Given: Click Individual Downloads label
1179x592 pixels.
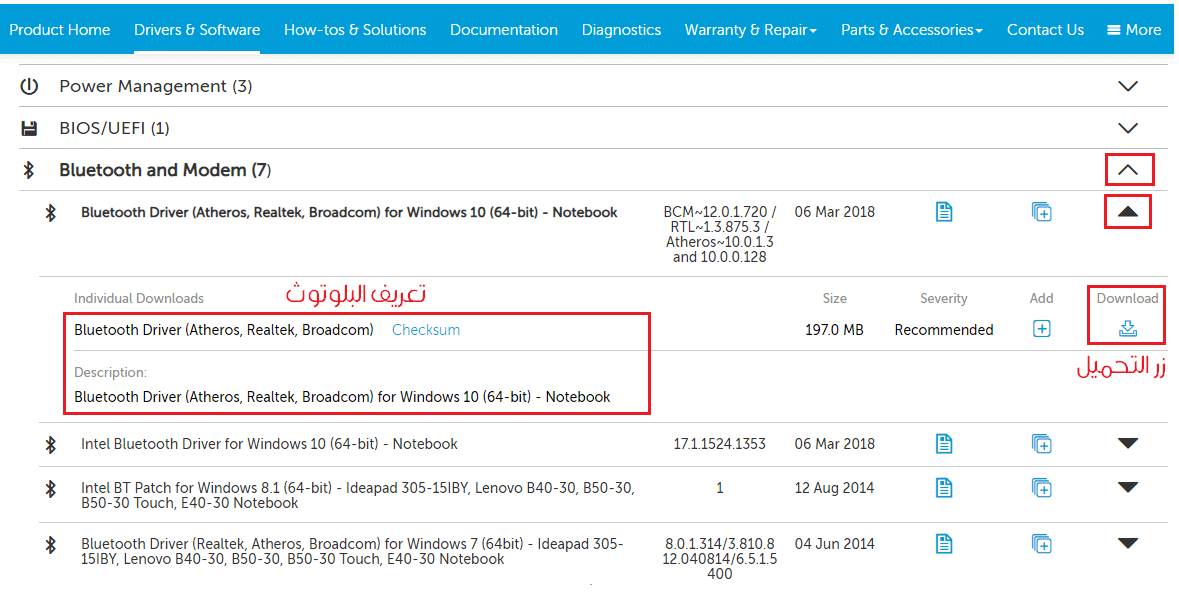Looking at the screenshot, I should coord(139,299).
